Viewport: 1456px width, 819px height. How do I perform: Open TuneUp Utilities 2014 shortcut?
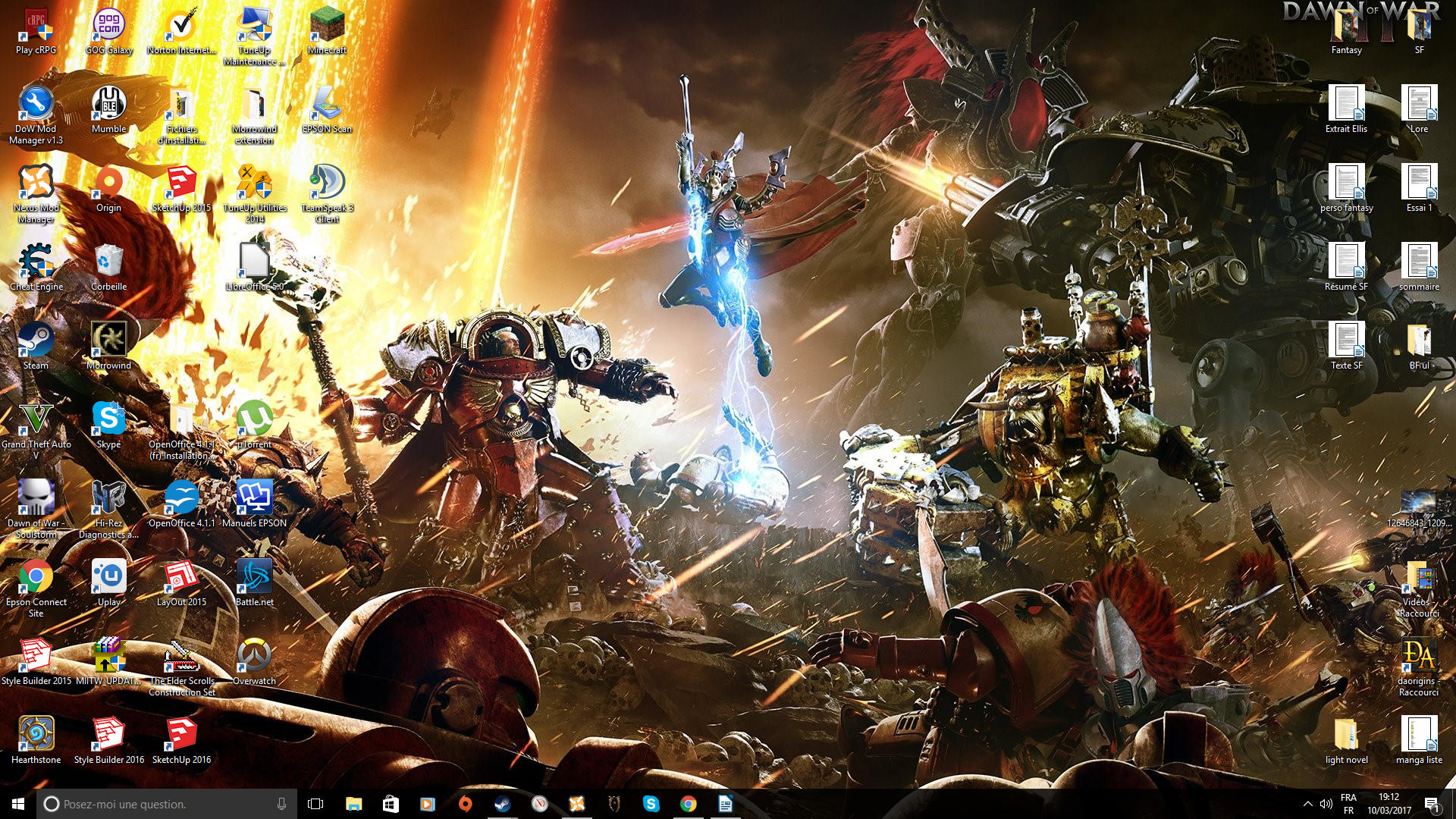(x=254, y=194)
